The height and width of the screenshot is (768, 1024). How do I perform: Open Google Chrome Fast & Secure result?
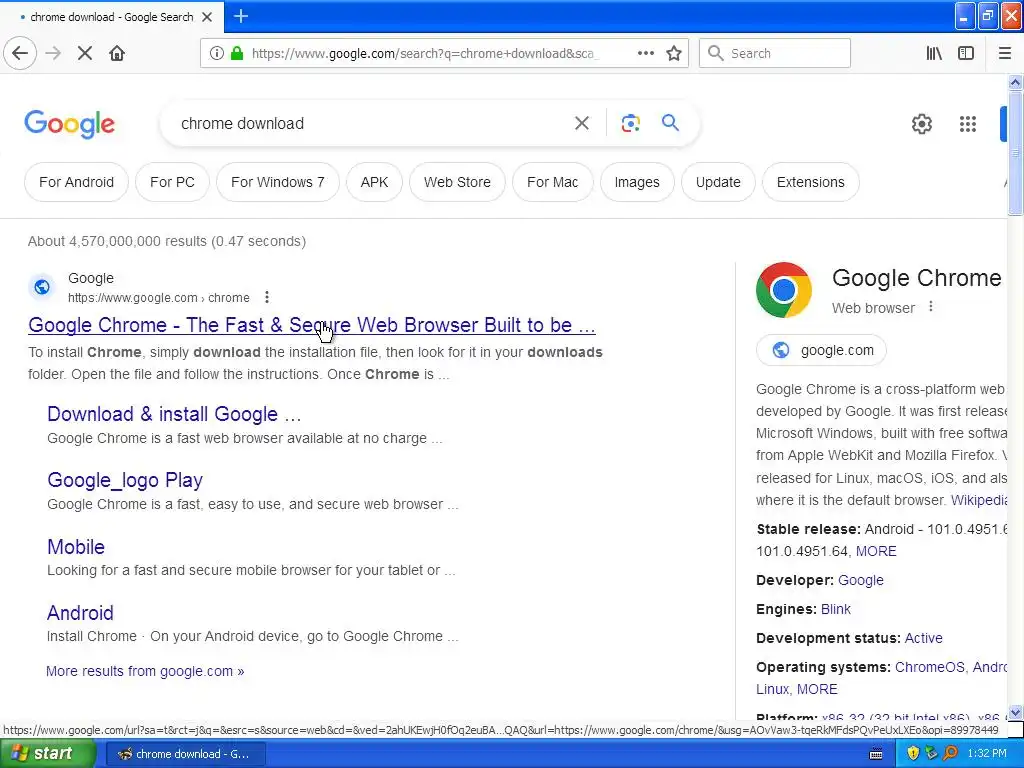[312, 325]
